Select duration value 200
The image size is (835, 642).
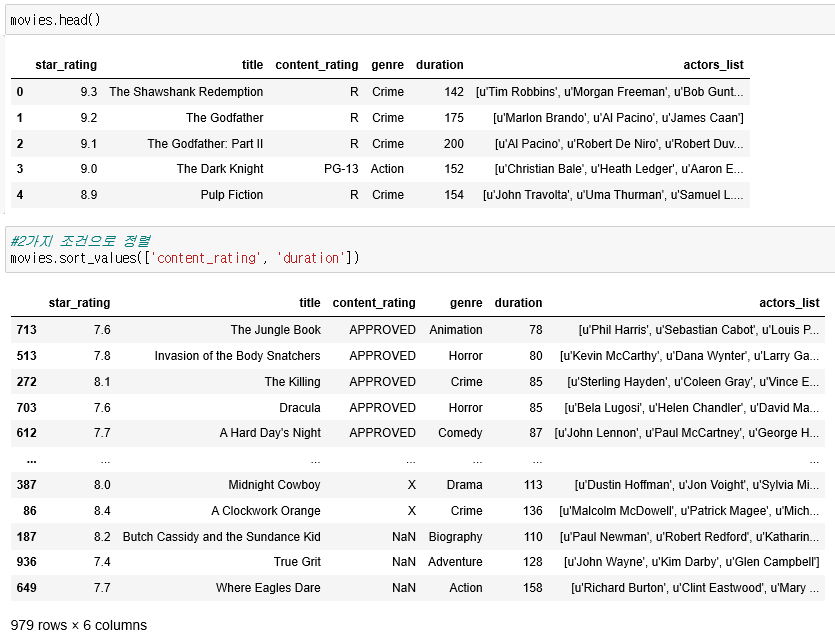(454, 144)
